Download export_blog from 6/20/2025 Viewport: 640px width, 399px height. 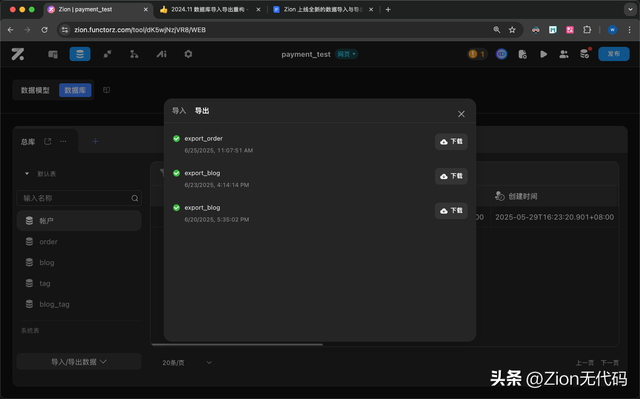[x=451, y=211]
